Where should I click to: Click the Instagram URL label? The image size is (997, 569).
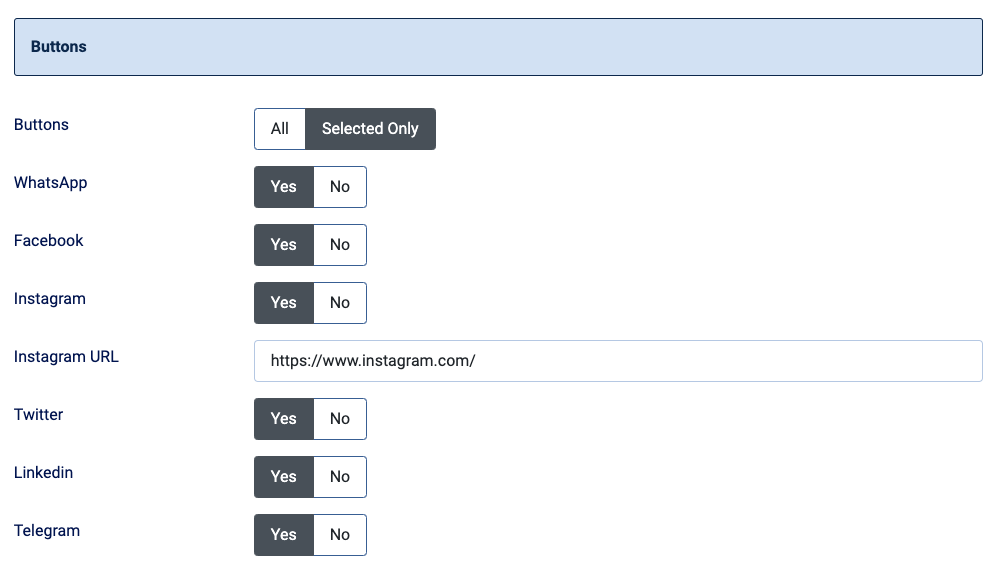tap(66, 357)
